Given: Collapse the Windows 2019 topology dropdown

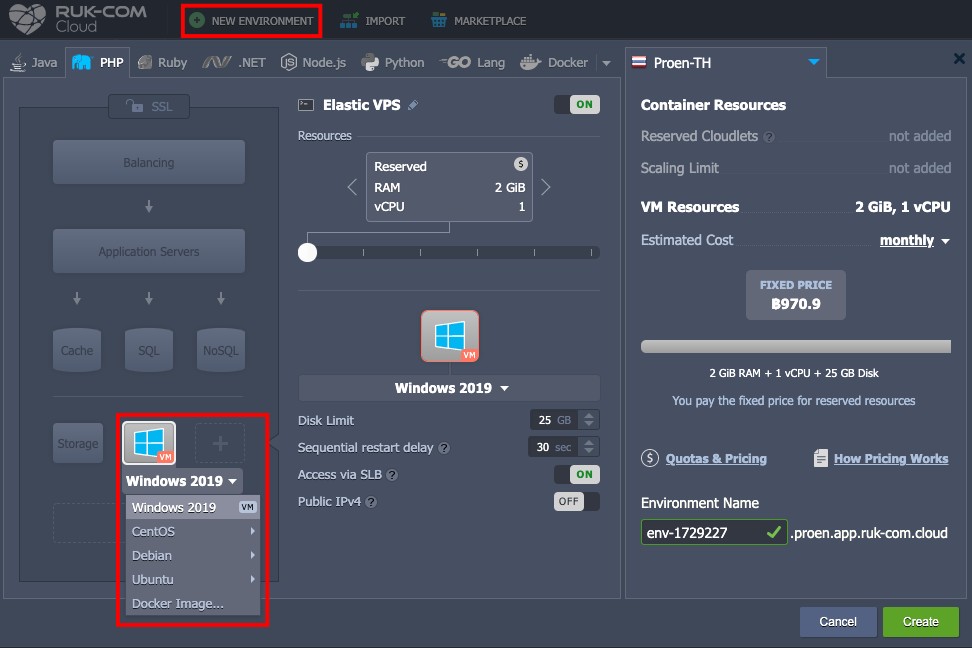Looking at the screenshot, I should (182, 481).
